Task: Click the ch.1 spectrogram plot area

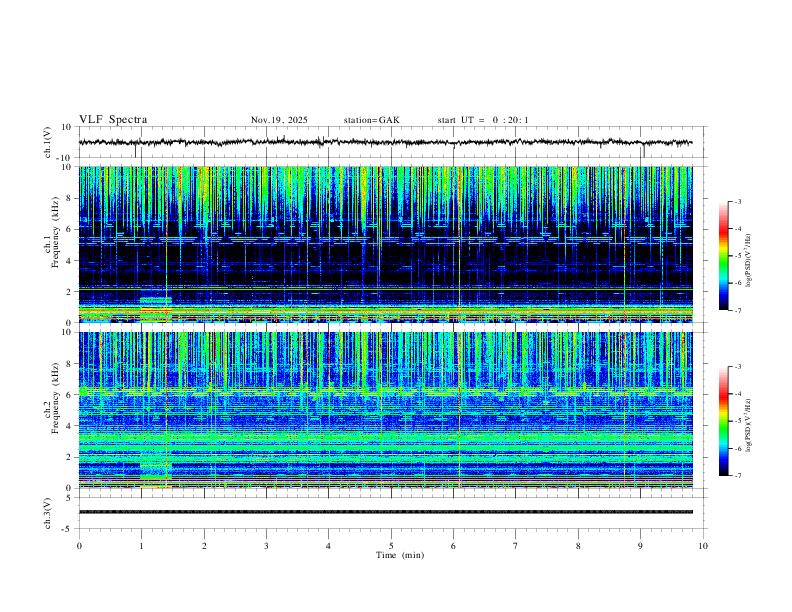Action: pyautogui.click(x=385, y=244)
